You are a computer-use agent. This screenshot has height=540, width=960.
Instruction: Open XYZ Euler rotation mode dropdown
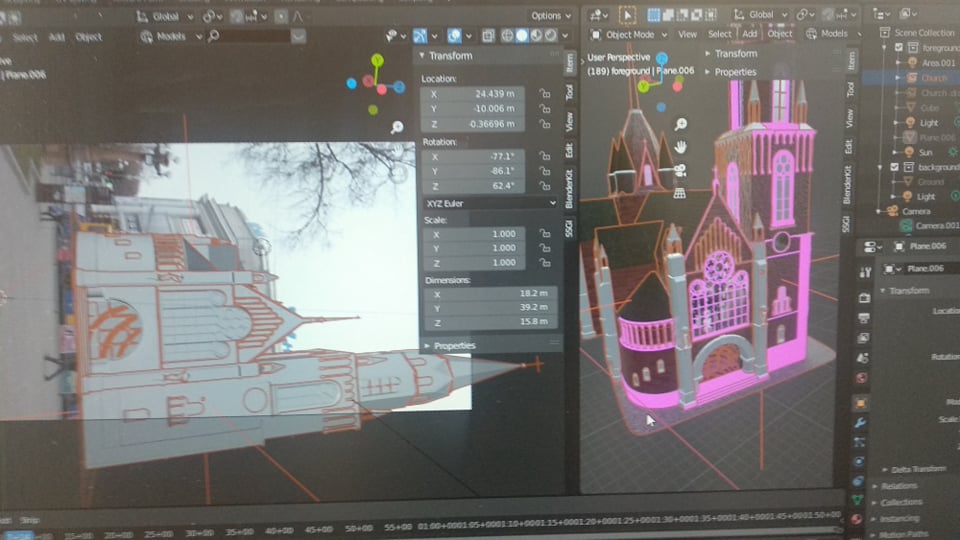coord(490,203)
